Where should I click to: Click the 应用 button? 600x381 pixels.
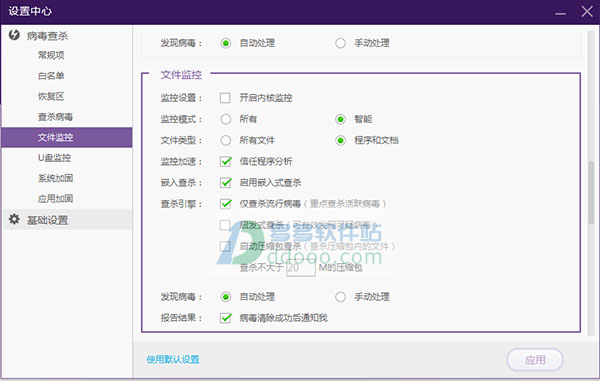pos(535,360)
